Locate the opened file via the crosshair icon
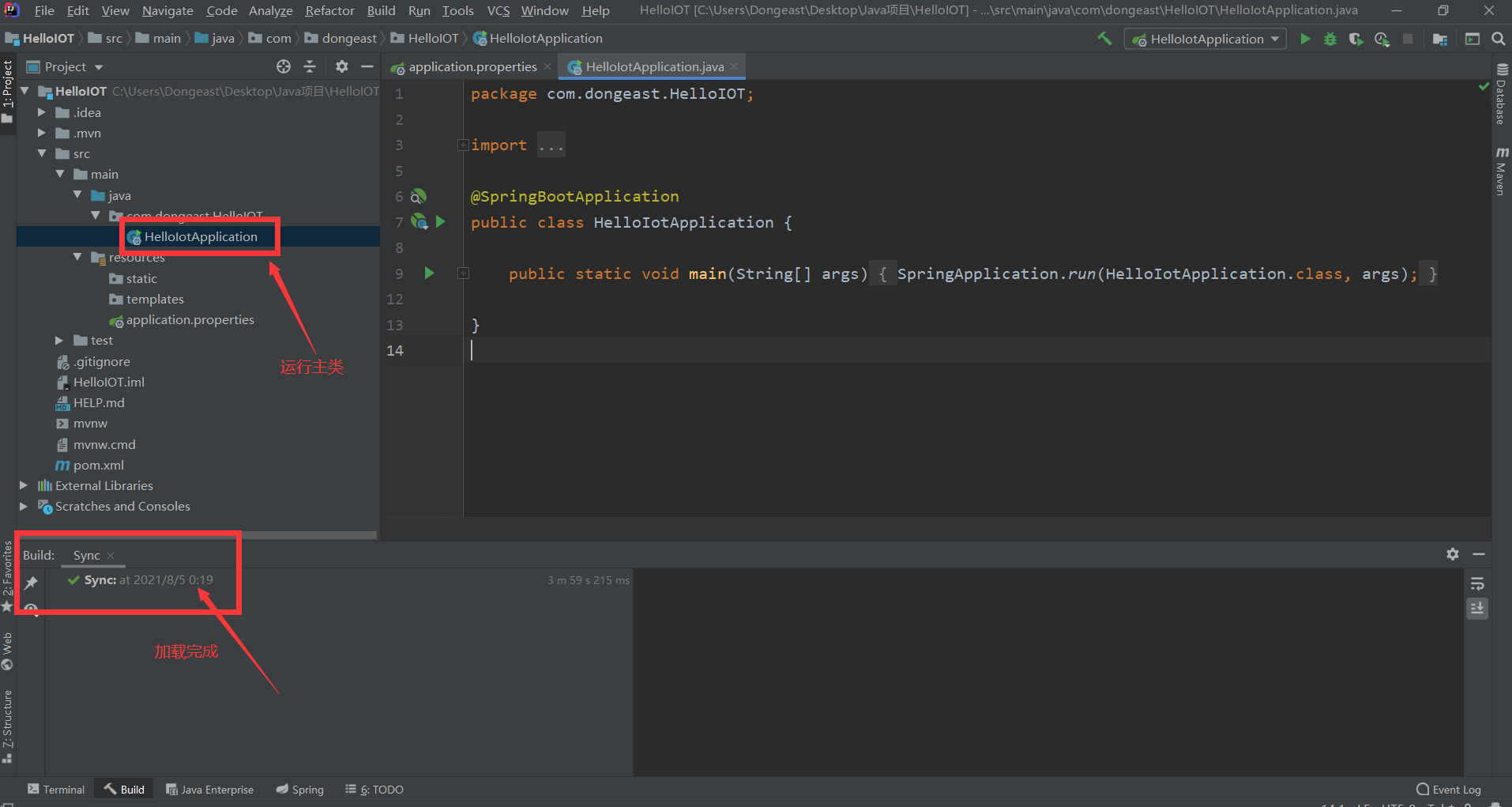 coord(284,66)
